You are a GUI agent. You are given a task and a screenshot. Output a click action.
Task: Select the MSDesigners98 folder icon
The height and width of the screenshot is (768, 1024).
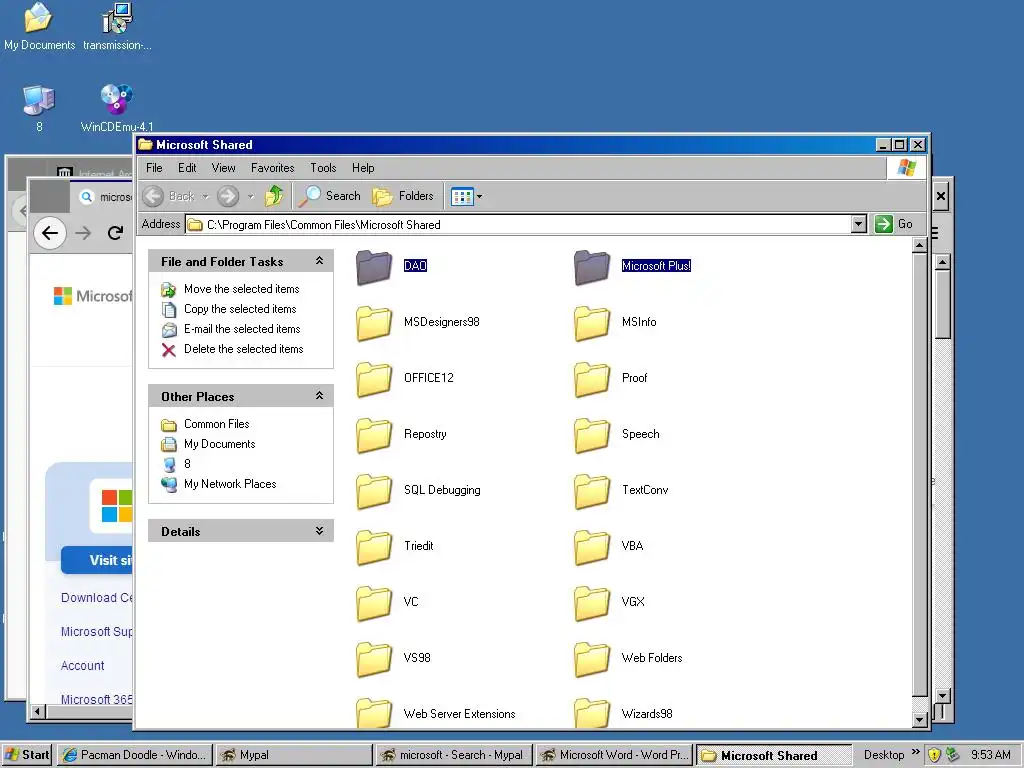(x=374, y=323)
